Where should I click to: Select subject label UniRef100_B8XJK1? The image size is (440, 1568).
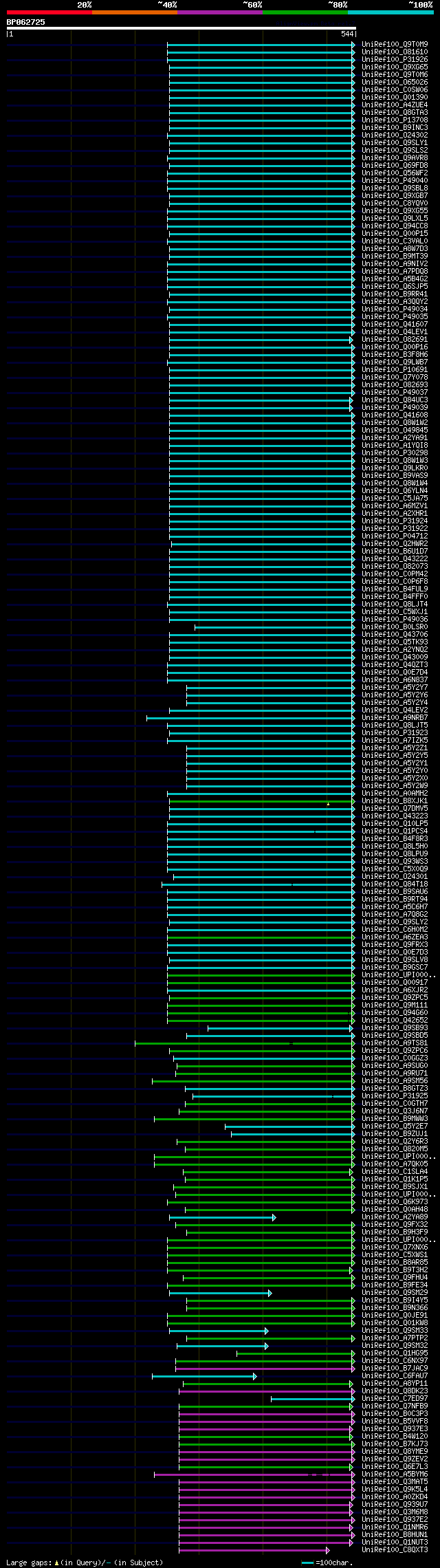(x=395, y=801)
